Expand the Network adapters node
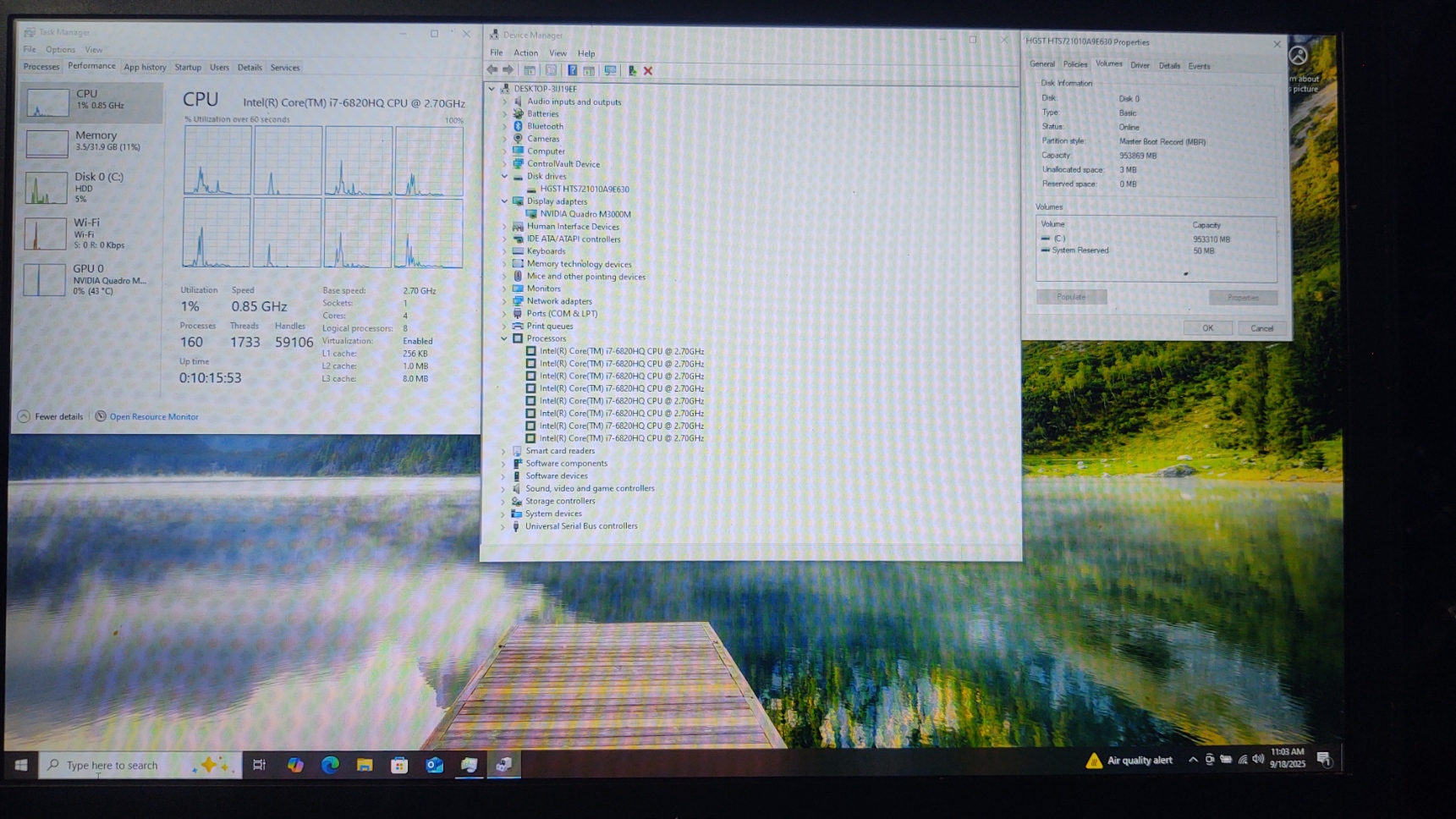The height and width of the screenshot is (819, 1456). point(505,301)
